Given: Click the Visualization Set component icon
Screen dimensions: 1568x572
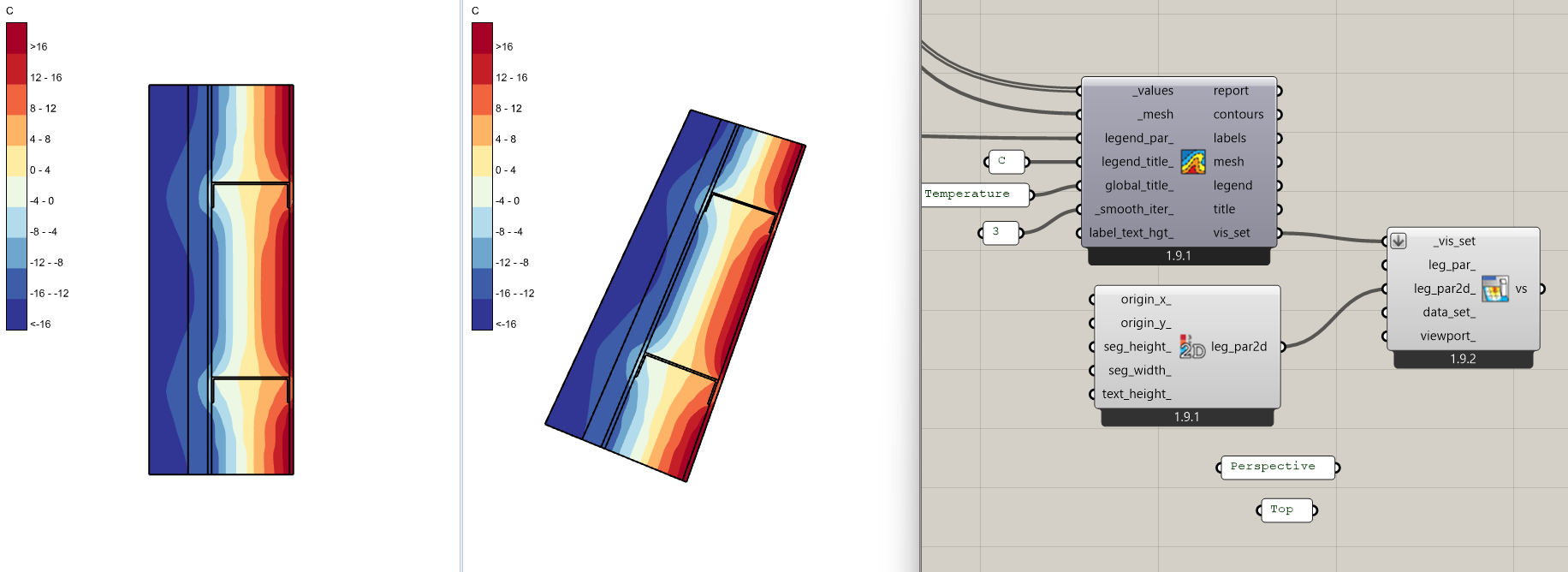Looking at the screenshot, I should (1494, 289).
